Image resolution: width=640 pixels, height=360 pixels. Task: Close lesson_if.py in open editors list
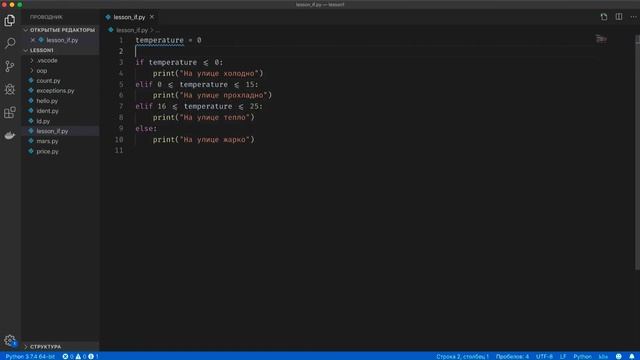[33, 40]
